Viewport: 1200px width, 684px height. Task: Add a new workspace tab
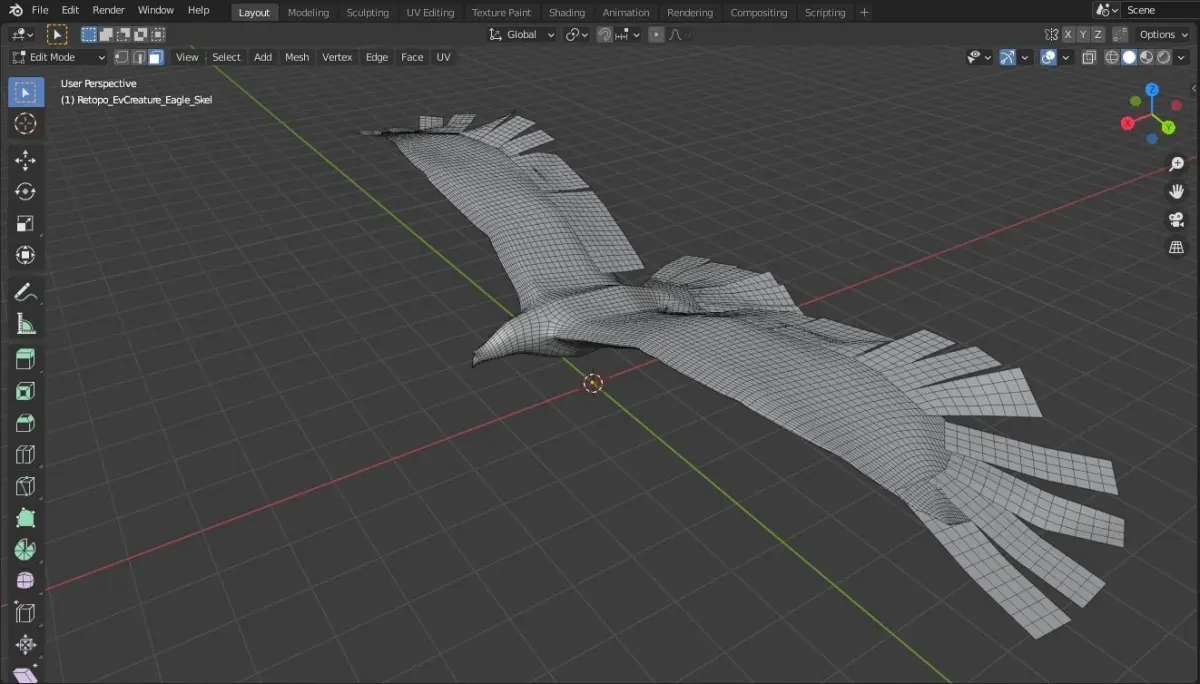[x=865, y=12]
